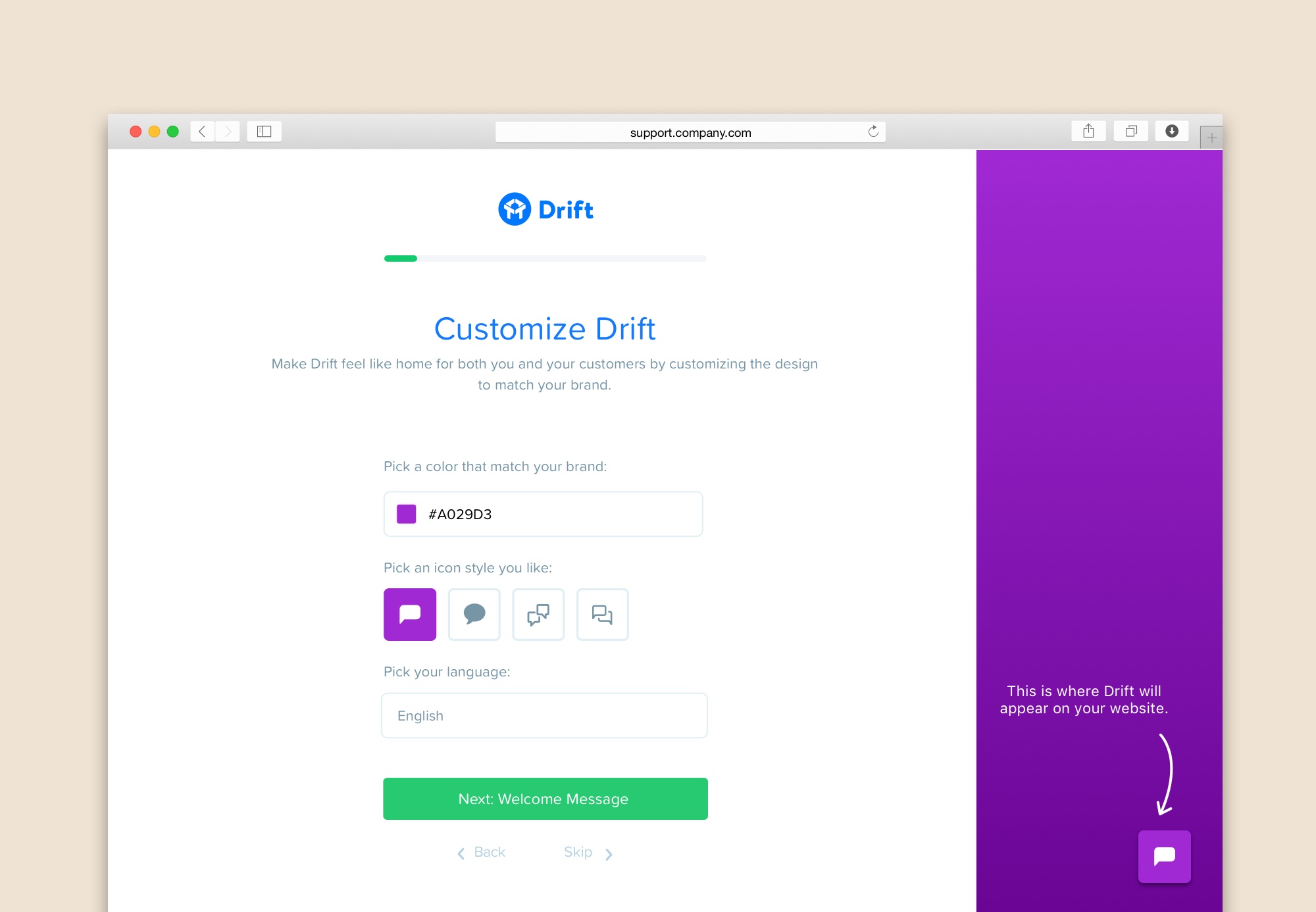Click 'Pick your language:' label

tap(447, 672)
